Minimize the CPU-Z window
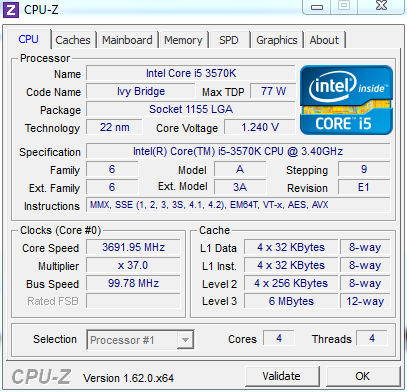Screen dimensions: 407x392 317,7
